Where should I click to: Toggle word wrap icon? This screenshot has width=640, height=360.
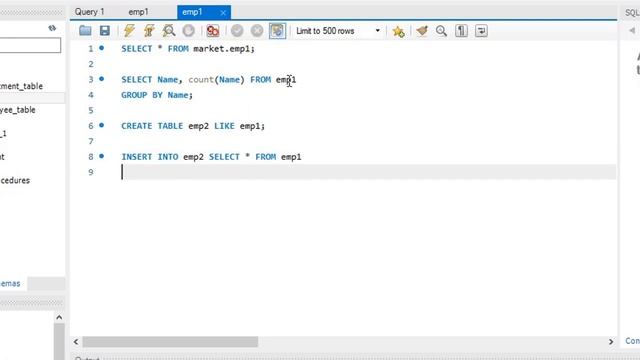click(481, 31)
